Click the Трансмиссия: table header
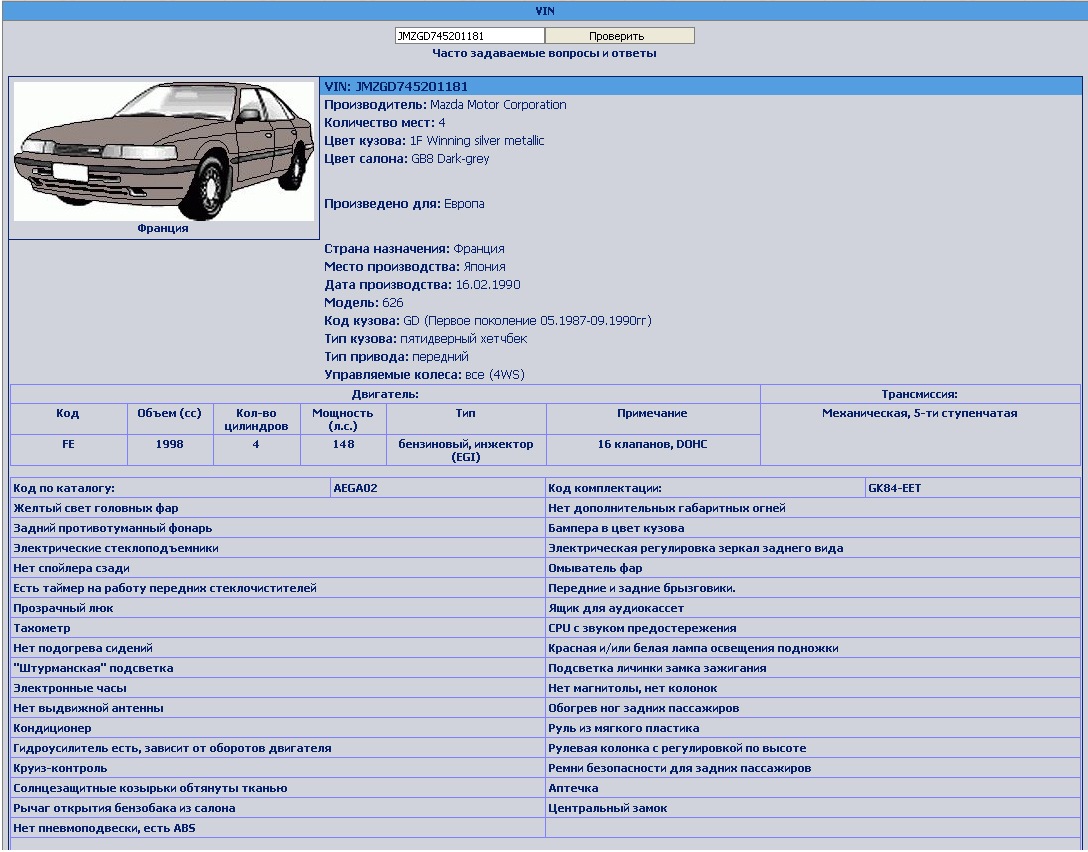The height and width of the screenshot is (852, 1088). [x=920, y=394]
